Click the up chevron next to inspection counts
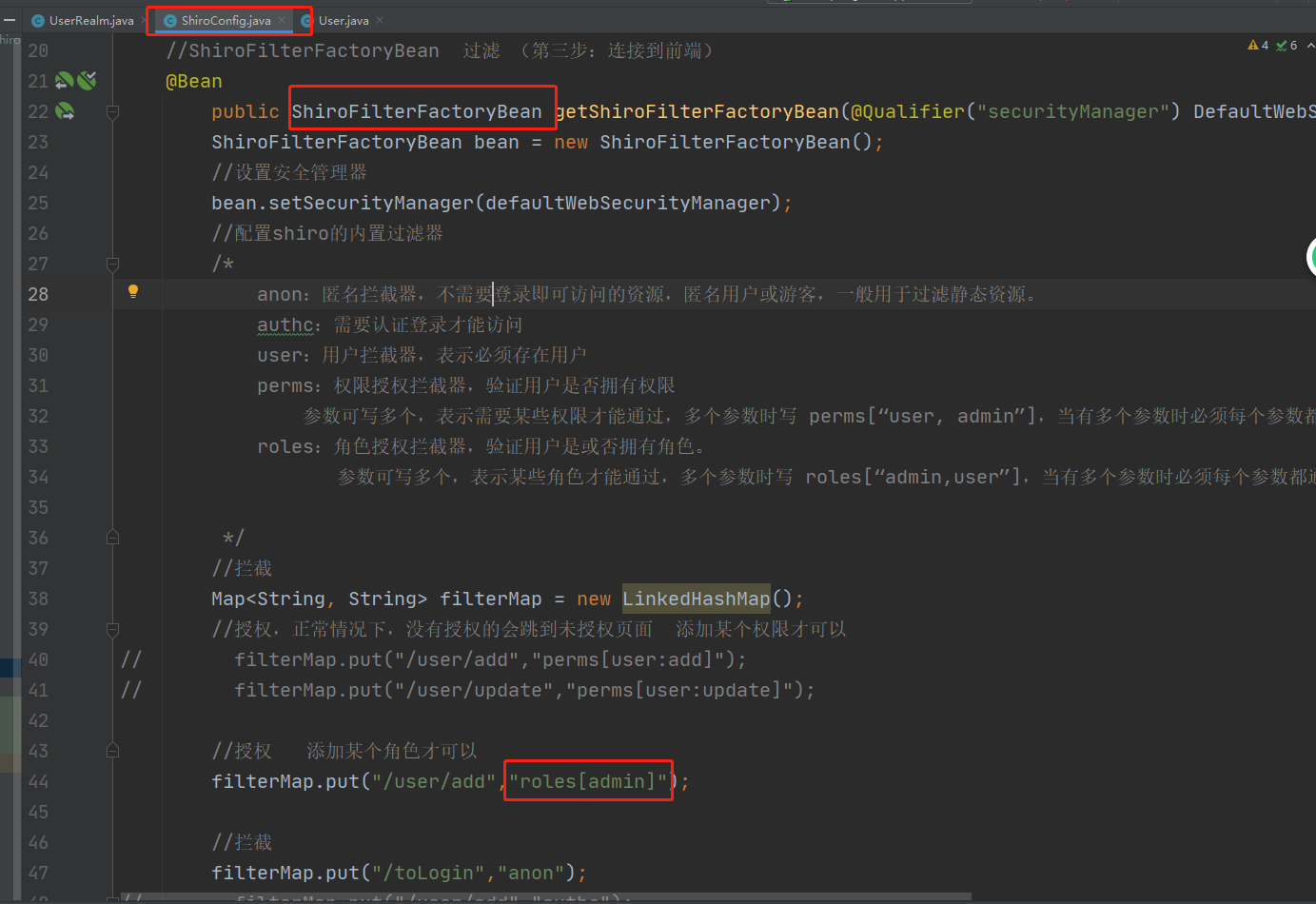Screen dimensions: 1316x904 tap(1310, 46)
